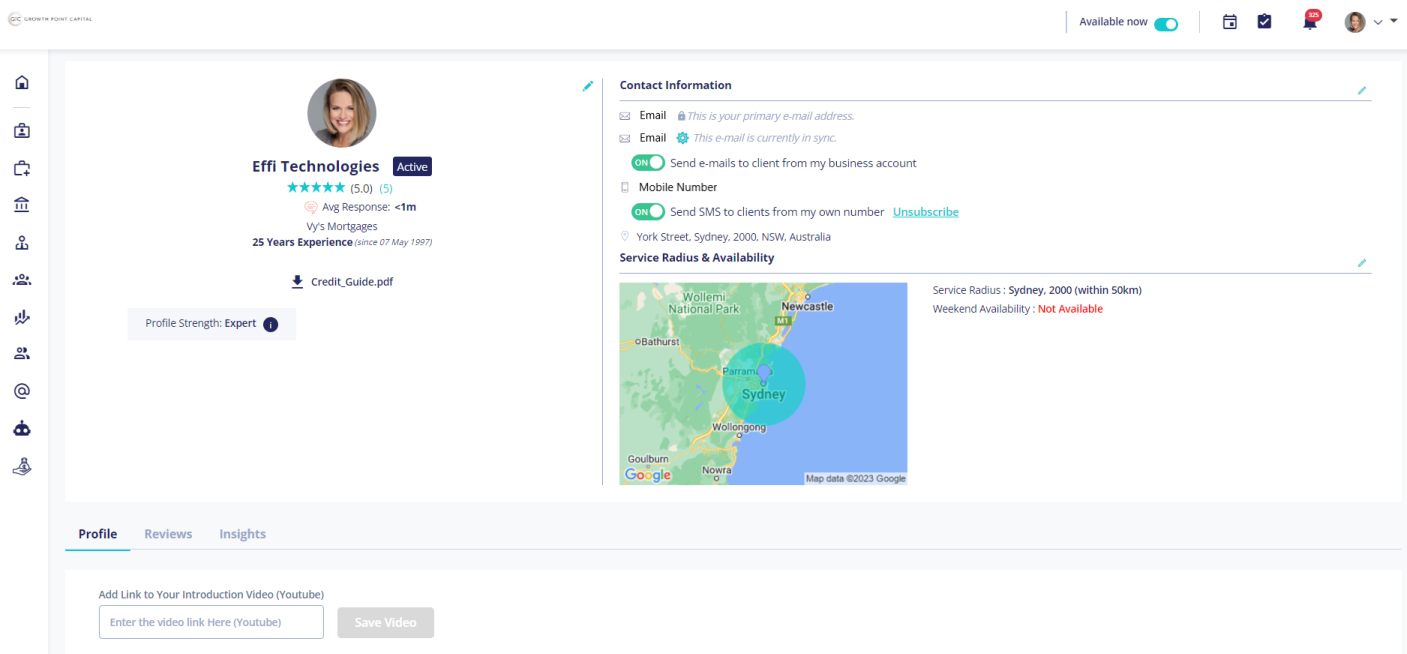Screen dimensions: 1407x654
Task: Click the two-person contacts sidebar icon
Action: 22,353
